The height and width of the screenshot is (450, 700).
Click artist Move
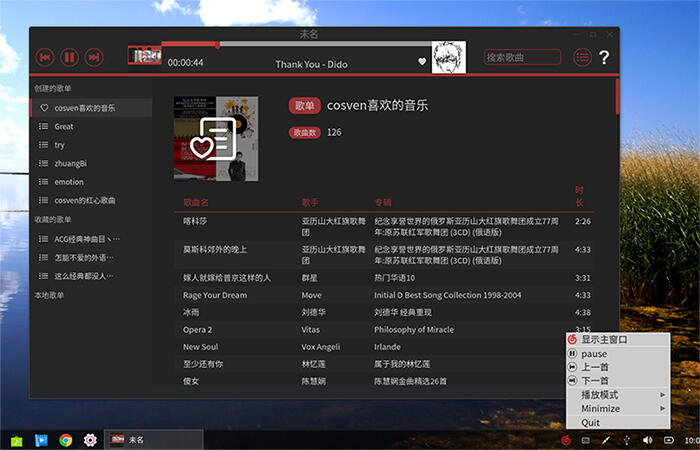pyautogui.click(x=311, y=296)
